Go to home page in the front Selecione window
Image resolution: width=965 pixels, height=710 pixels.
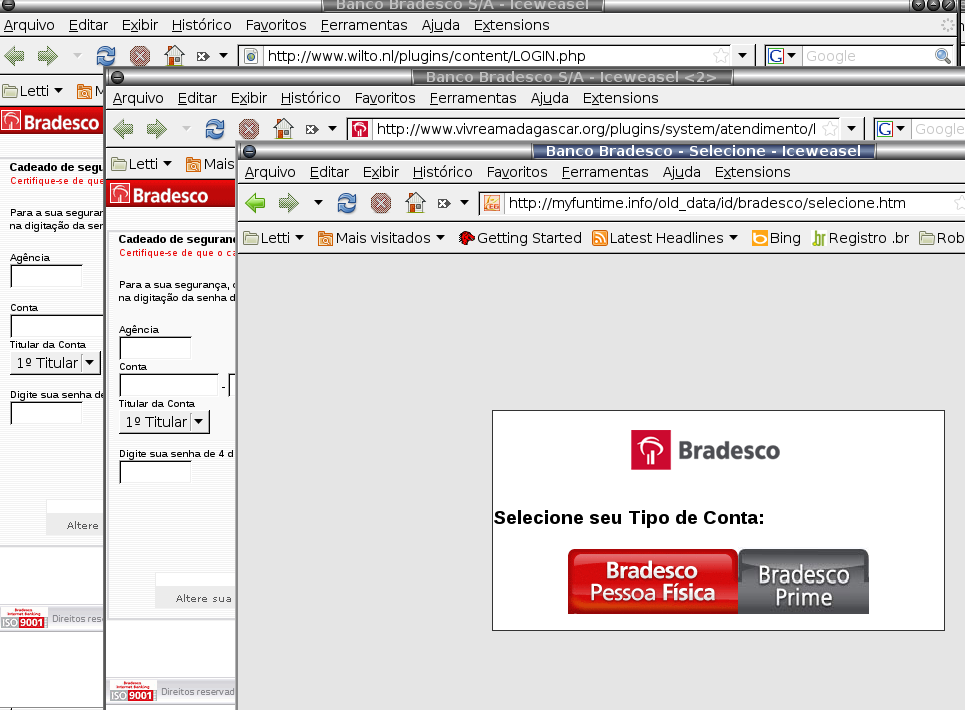(x=415, y=202)
